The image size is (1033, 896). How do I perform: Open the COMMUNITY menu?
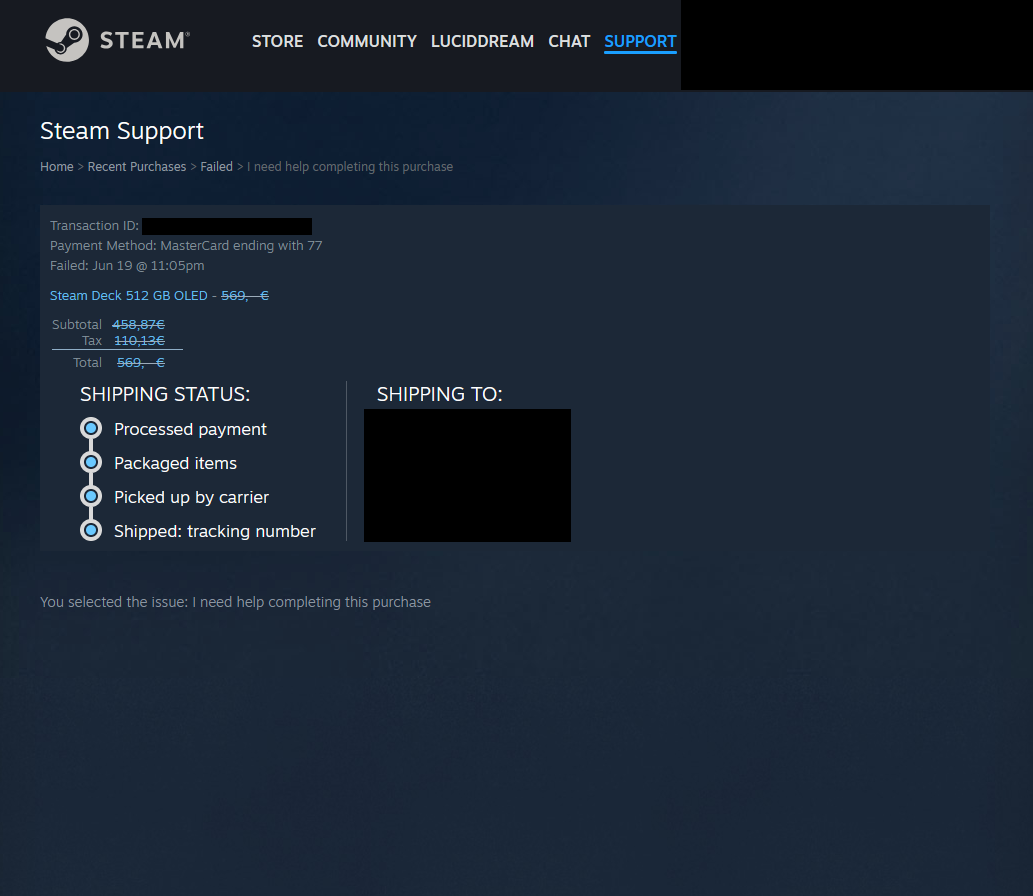pos(367,42)
